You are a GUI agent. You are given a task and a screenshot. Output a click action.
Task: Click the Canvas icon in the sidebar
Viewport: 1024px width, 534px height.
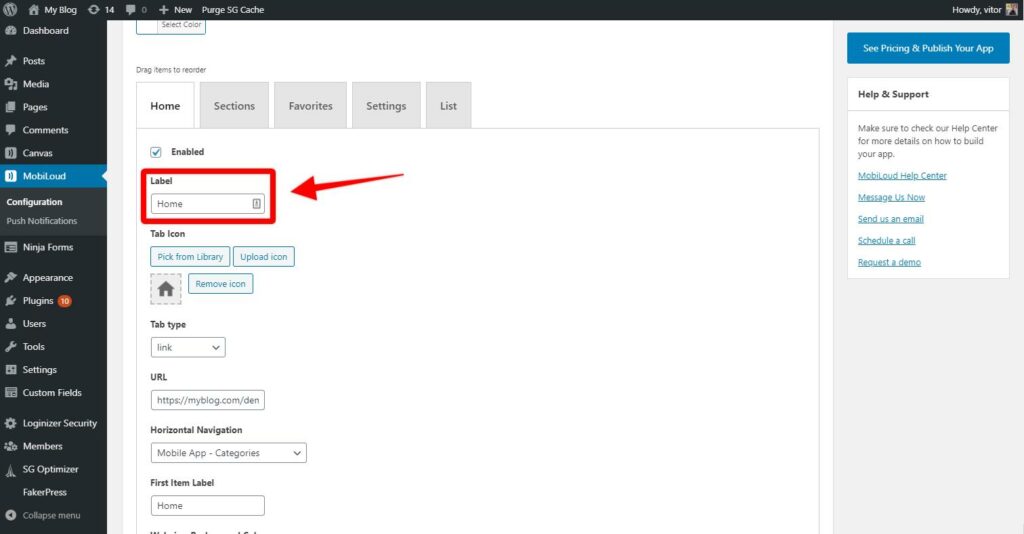10,153
